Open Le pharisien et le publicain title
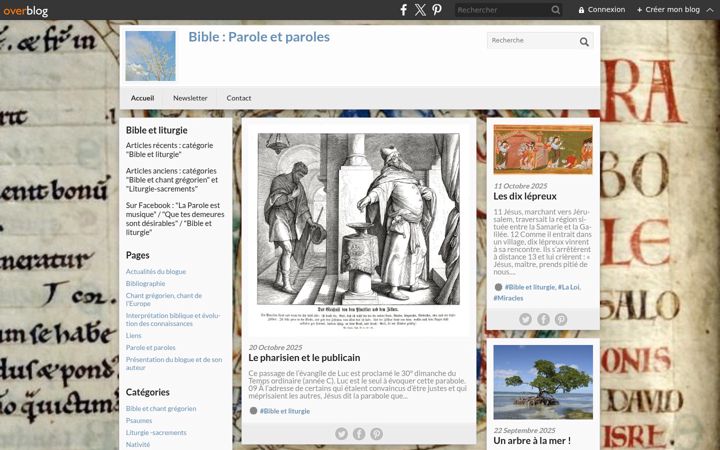Screen dimensions: 720x450 click(304, 358)
